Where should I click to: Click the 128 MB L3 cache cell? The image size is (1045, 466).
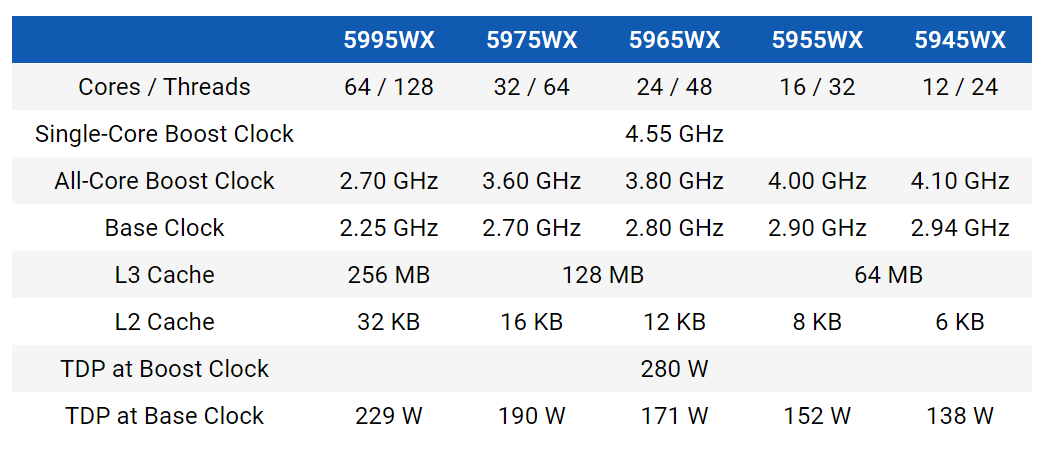point(603,275)
